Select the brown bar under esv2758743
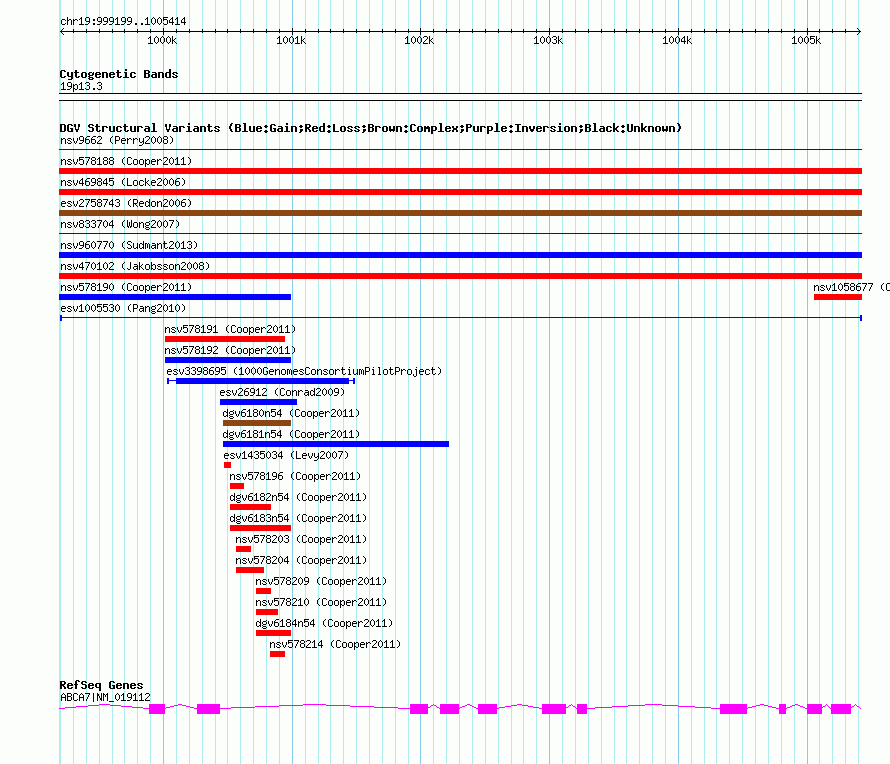 click(x=460, y=213)
